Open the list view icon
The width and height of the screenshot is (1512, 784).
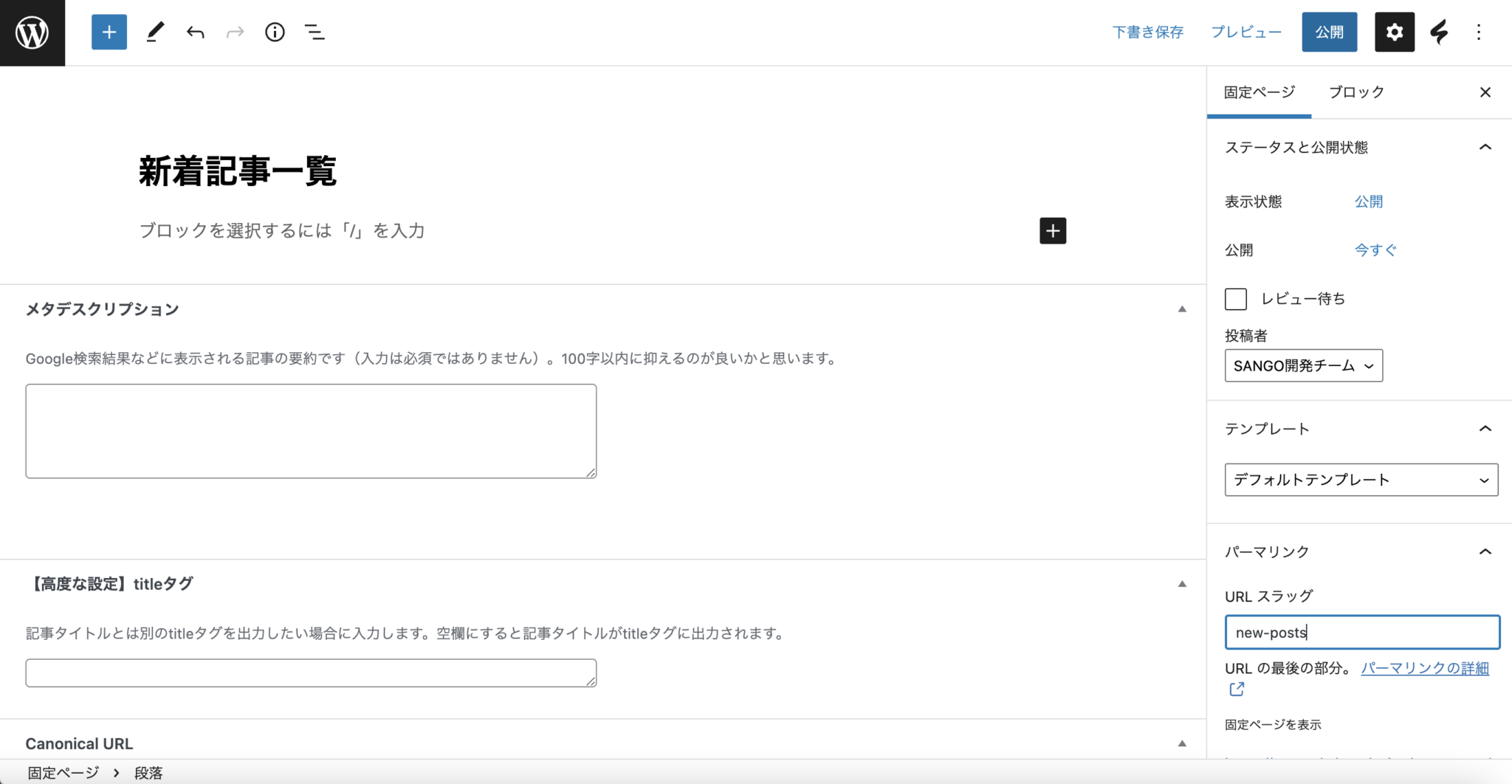315,32
